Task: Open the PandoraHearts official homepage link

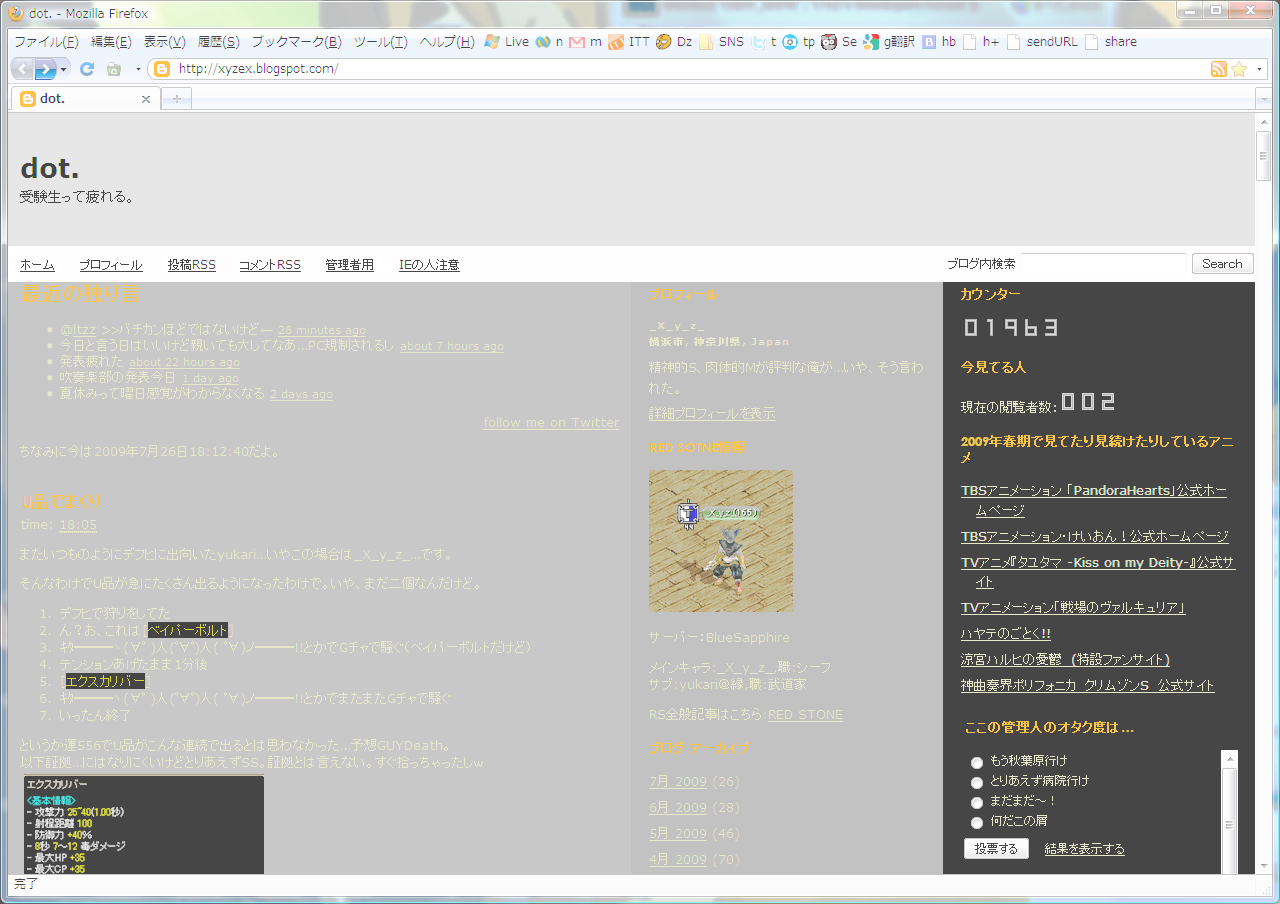Action: pos(1094,500)
